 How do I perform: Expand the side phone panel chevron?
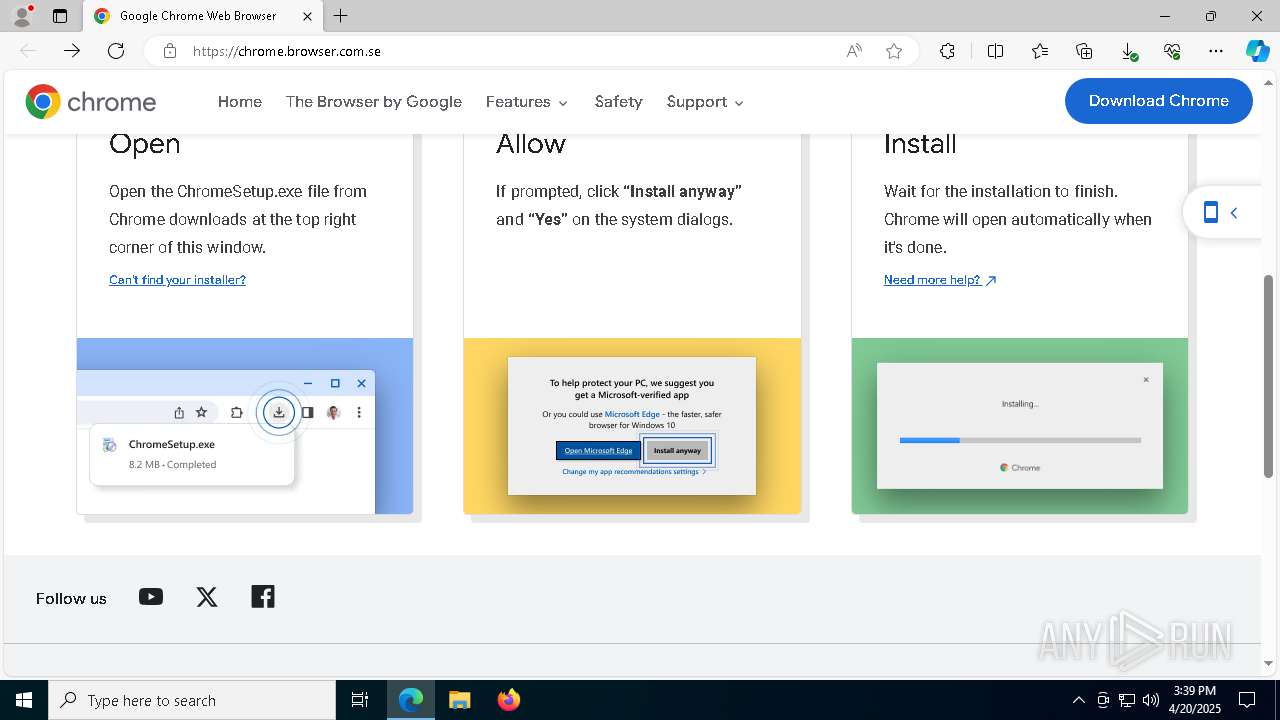[1234, 213]
